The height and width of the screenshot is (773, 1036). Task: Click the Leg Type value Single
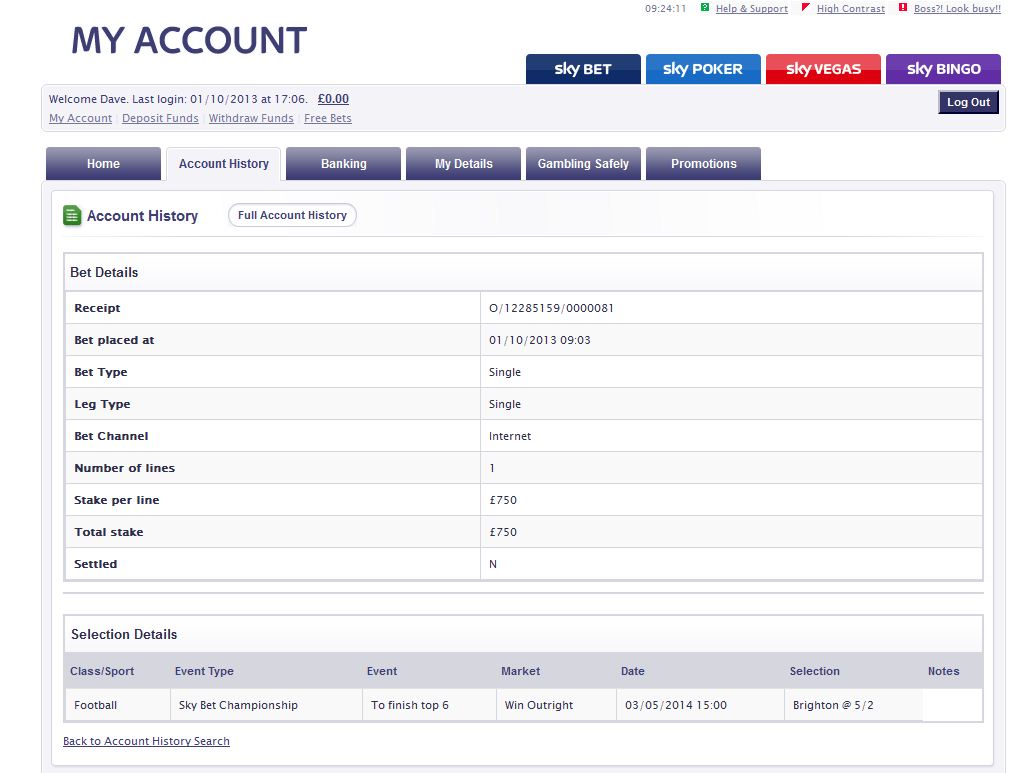pyautogui.click(x=505, y=404)
